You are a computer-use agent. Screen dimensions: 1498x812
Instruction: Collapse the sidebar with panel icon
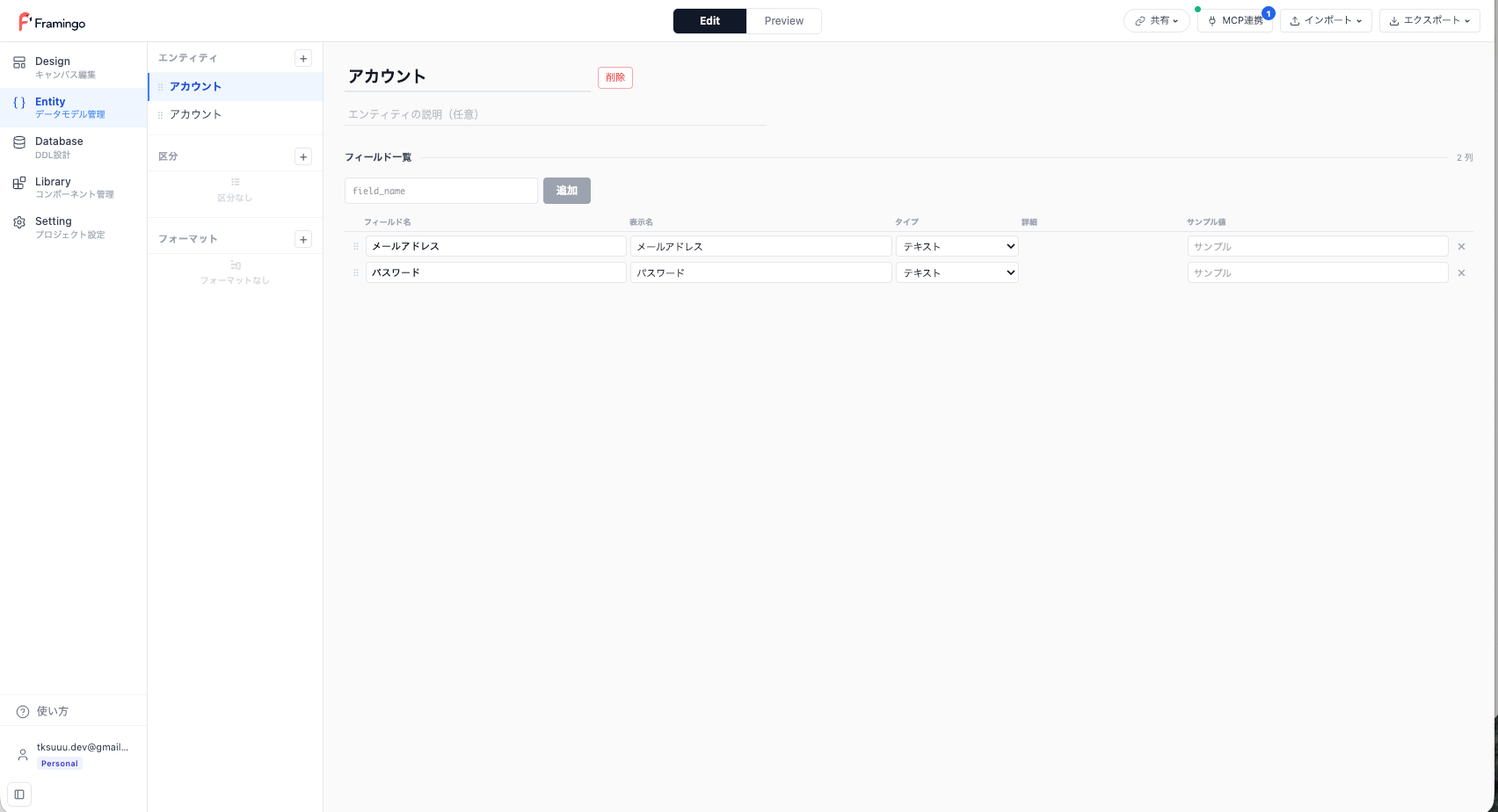point(19,794)
